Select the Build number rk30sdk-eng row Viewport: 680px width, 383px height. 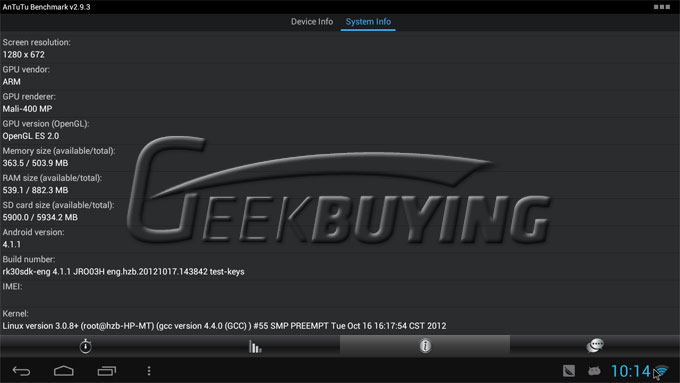coord(340,265)
